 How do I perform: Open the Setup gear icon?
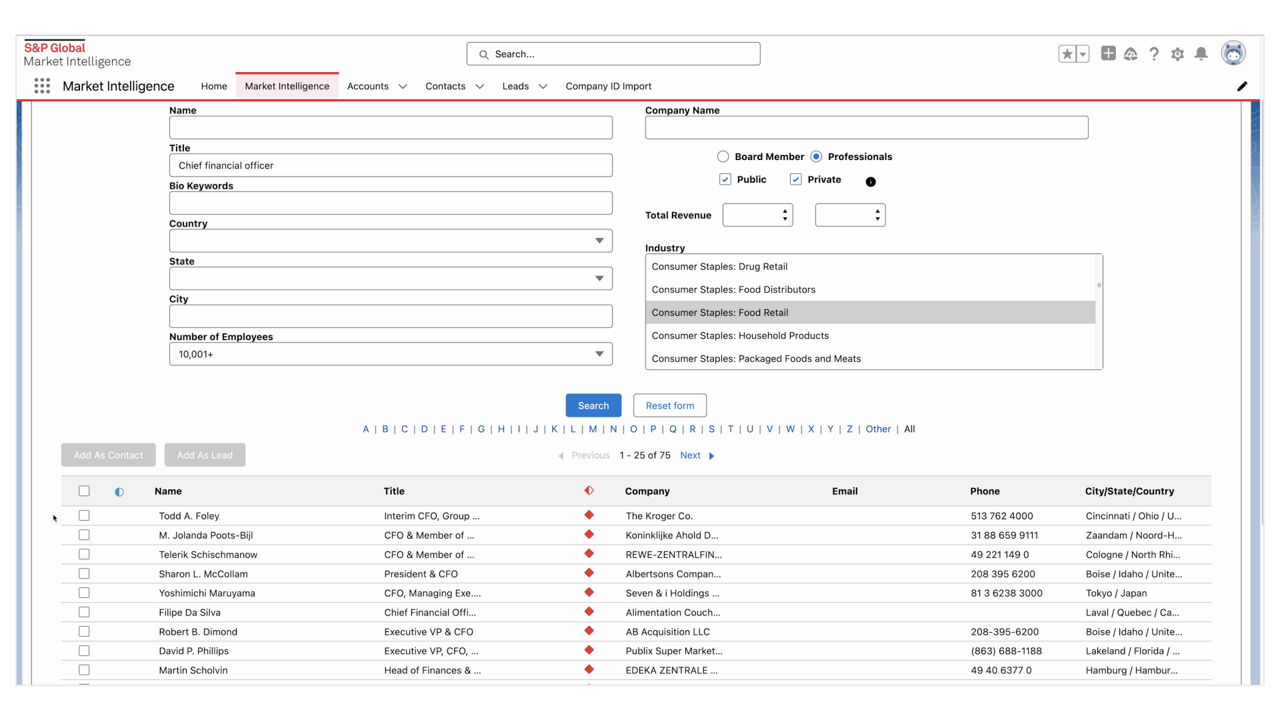(x=1177, y=54)
